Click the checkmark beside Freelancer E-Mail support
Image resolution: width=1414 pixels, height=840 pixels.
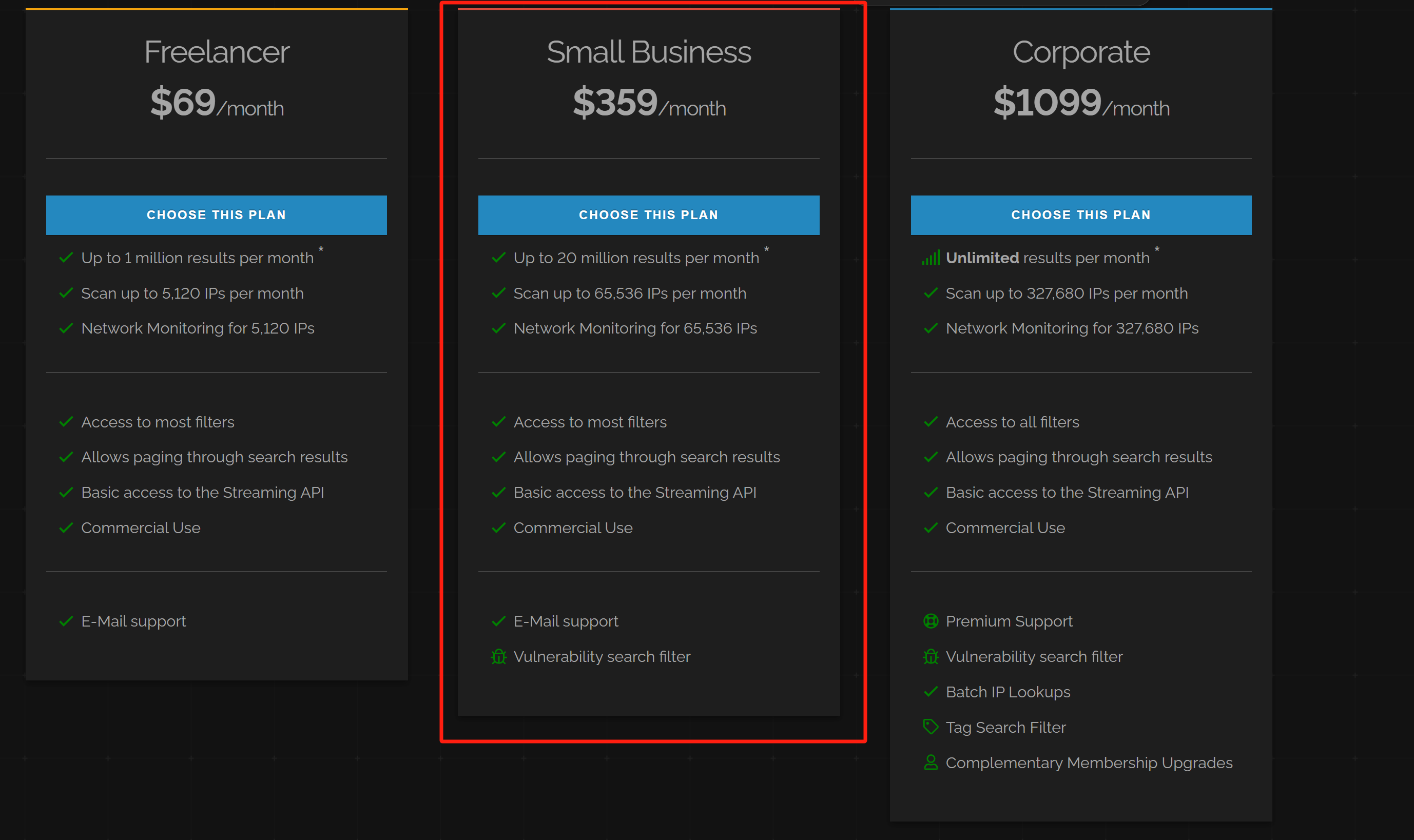[x=66, y=621]
